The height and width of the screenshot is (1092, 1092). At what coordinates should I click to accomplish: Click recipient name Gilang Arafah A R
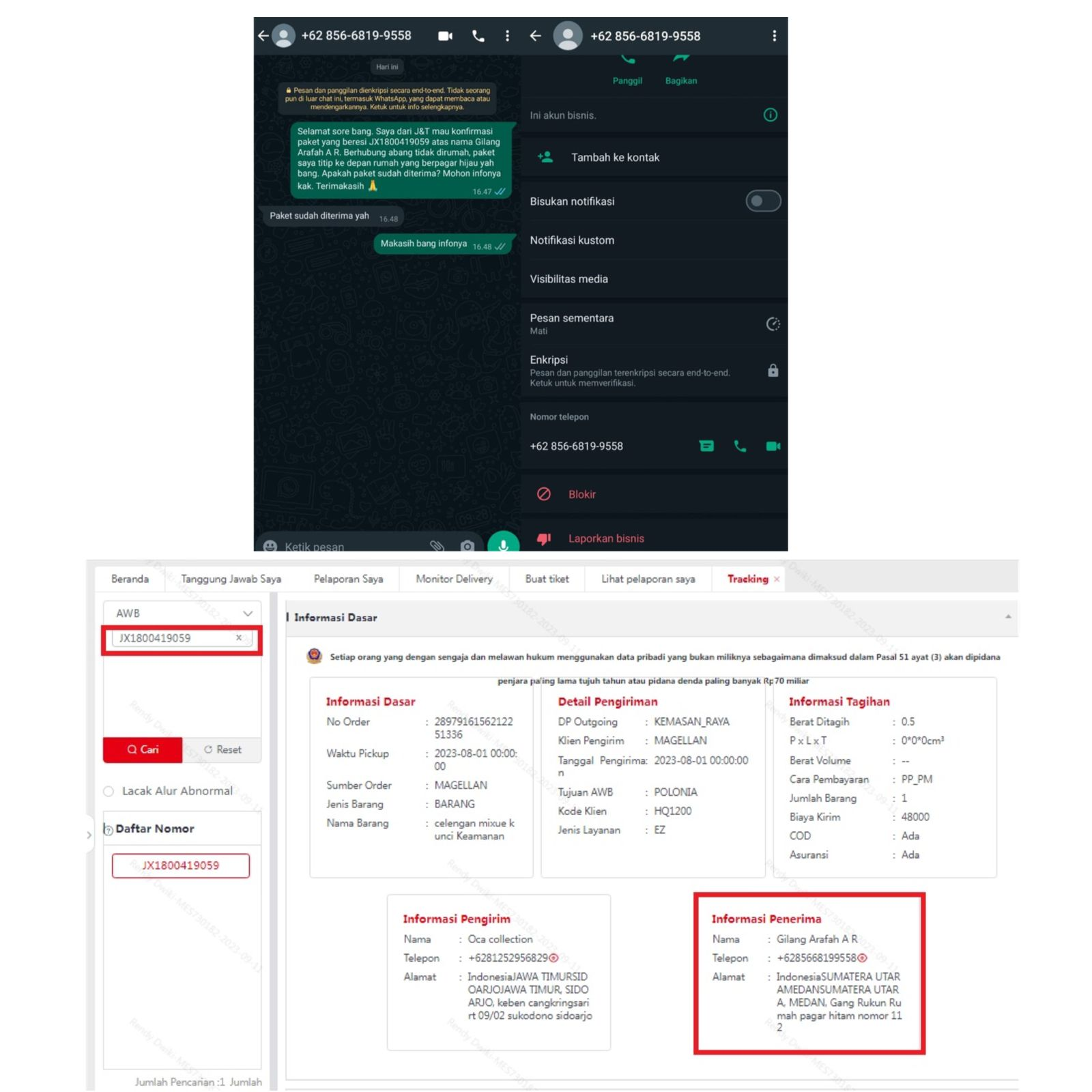817,938
